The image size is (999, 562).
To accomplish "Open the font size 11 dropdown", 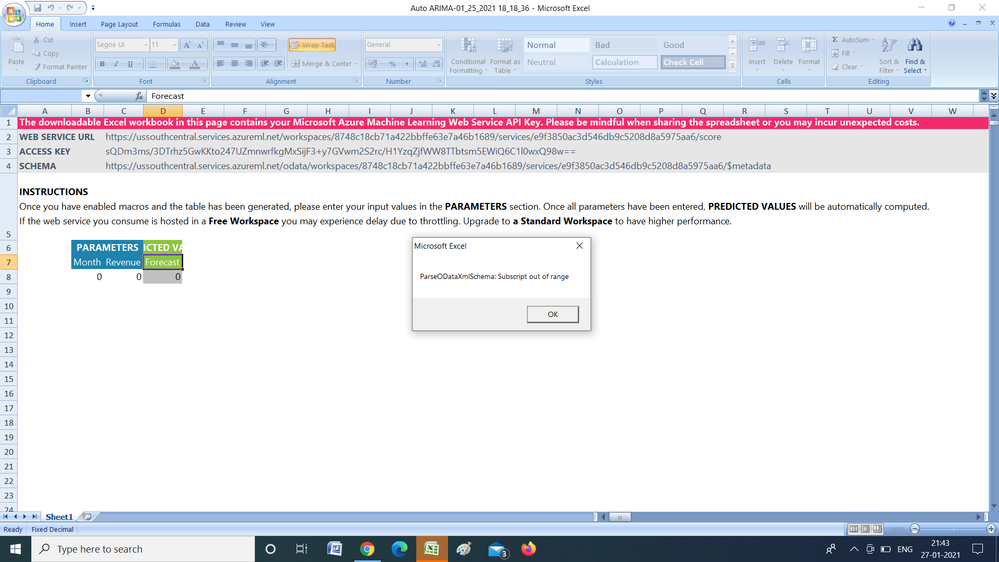I will coord(174,45).
